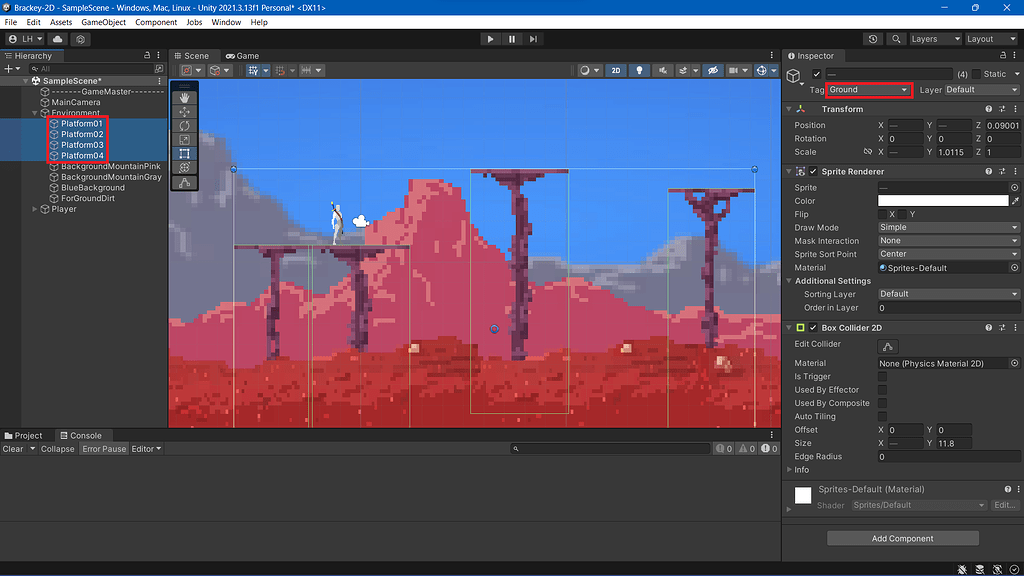Click the Sprite Renderer help icon
This screenshot has width=1024, height=576.
click(988, 171)
